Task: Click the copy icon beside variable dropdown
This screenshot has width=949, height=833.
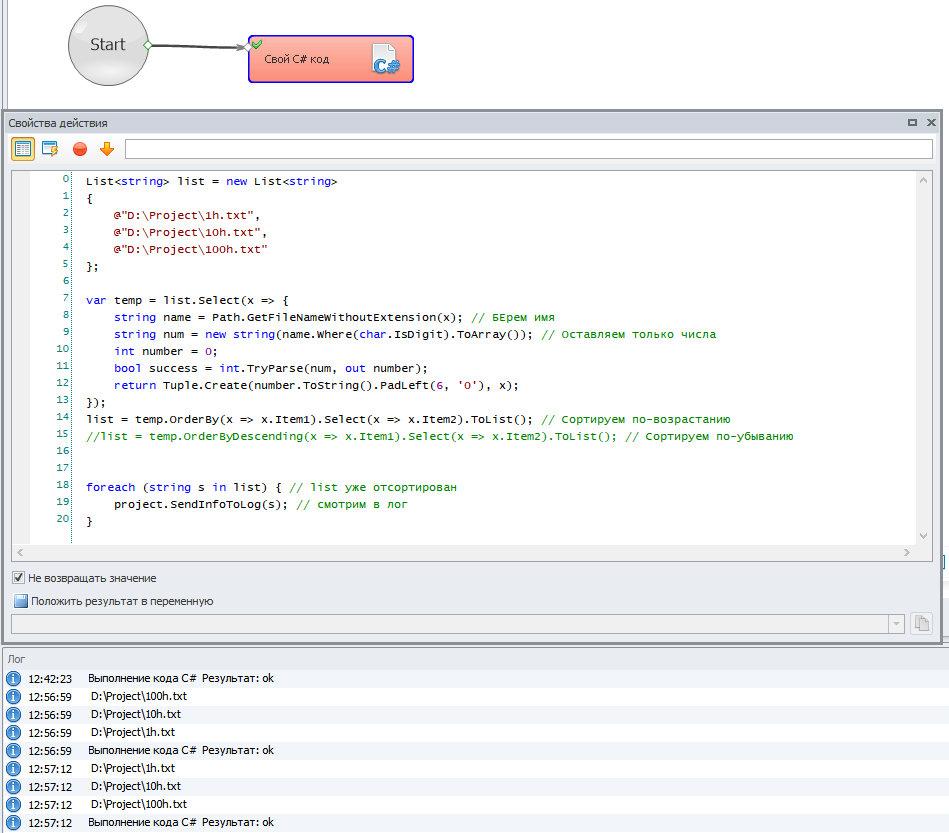Action: pyautogui.click(x=921, y=623)
